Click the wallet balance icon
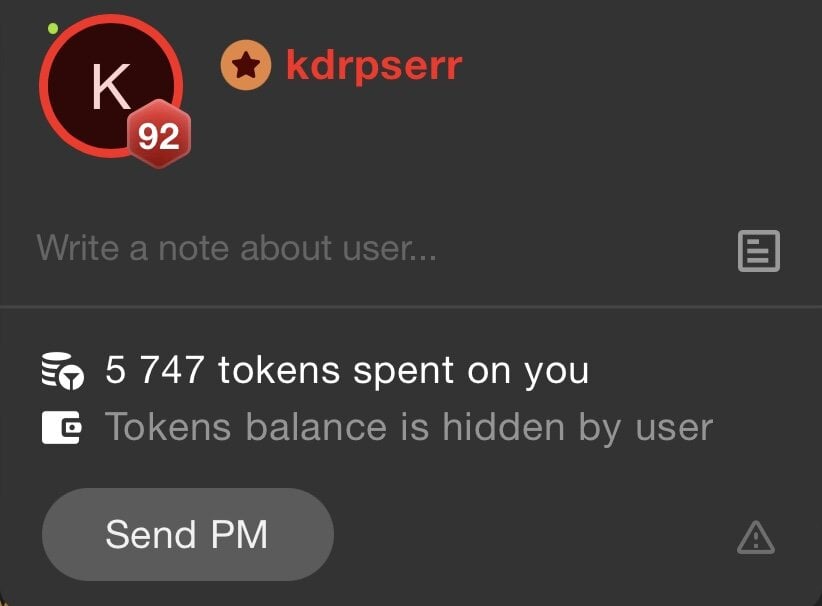The width and height of the screenshot is (822, 606). (61, 427)
